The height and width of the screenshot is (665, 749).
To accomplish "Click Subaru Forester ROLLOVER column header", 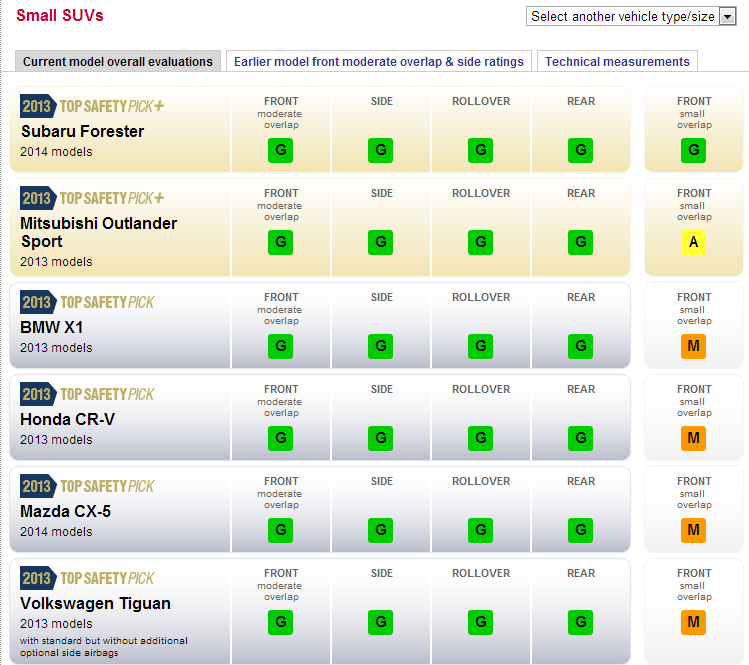I will [481, 101].
